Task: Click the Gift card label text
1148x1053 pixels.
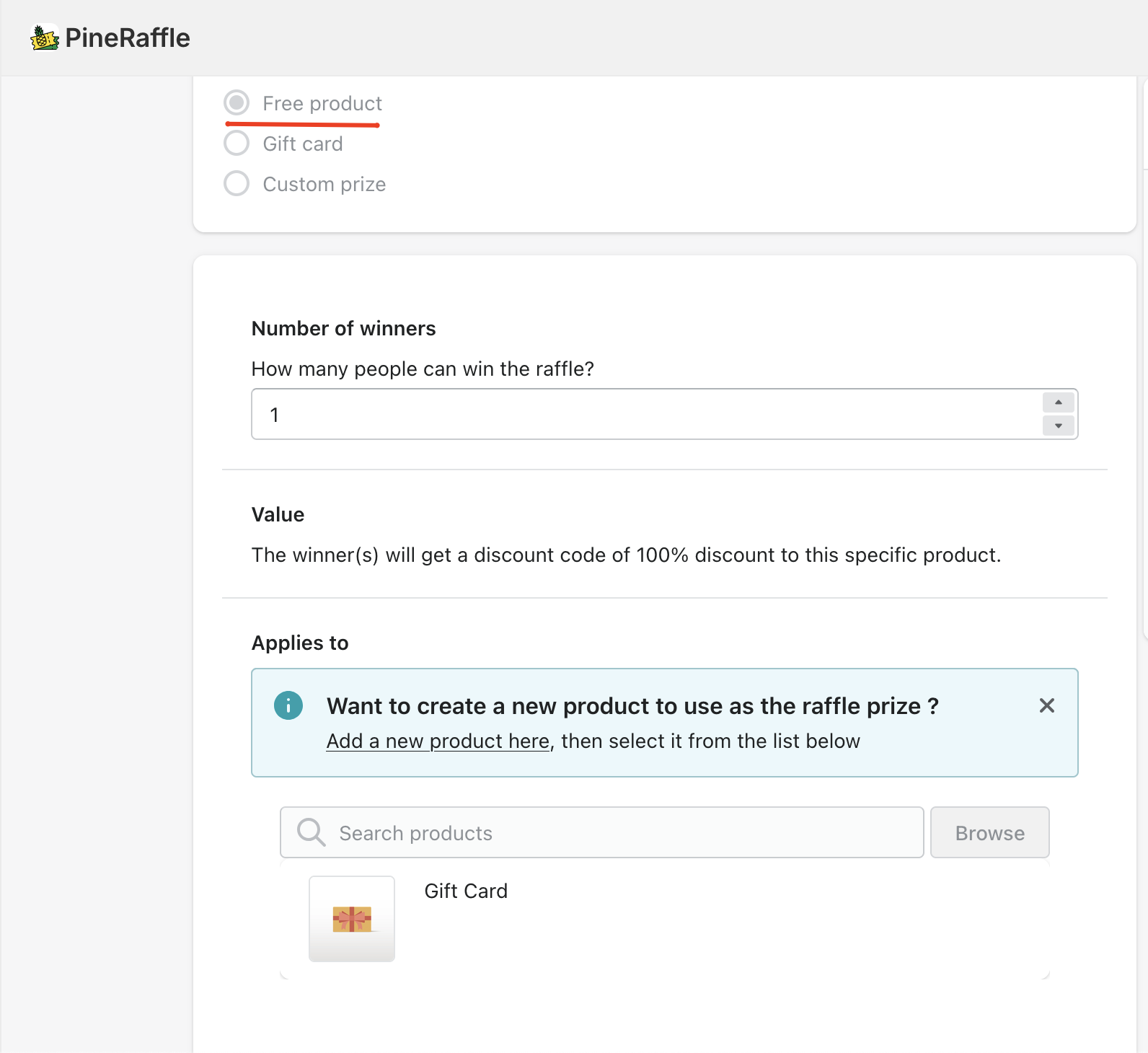Action: 303,144
